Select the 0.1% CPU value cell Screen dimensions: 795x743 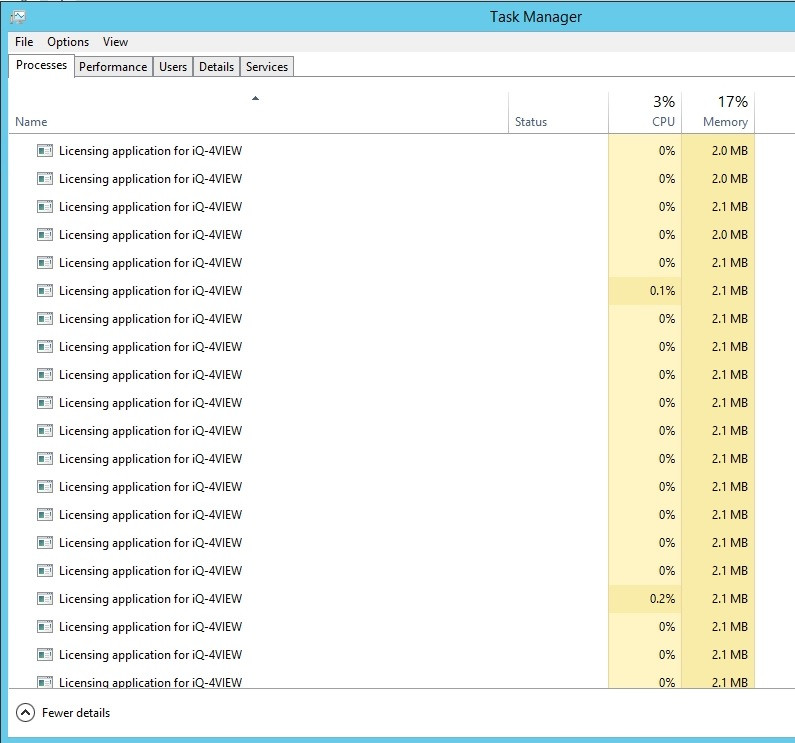pyautogui.click(x=645, y=291)
